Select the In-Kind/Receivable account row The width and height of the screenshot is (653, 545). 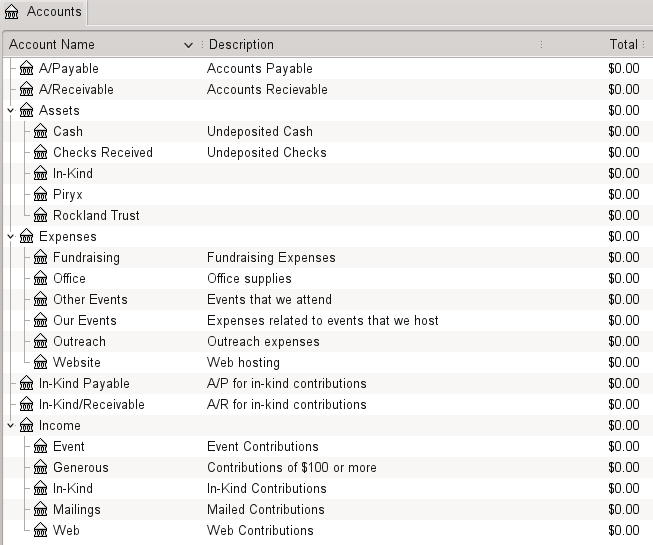328,404
